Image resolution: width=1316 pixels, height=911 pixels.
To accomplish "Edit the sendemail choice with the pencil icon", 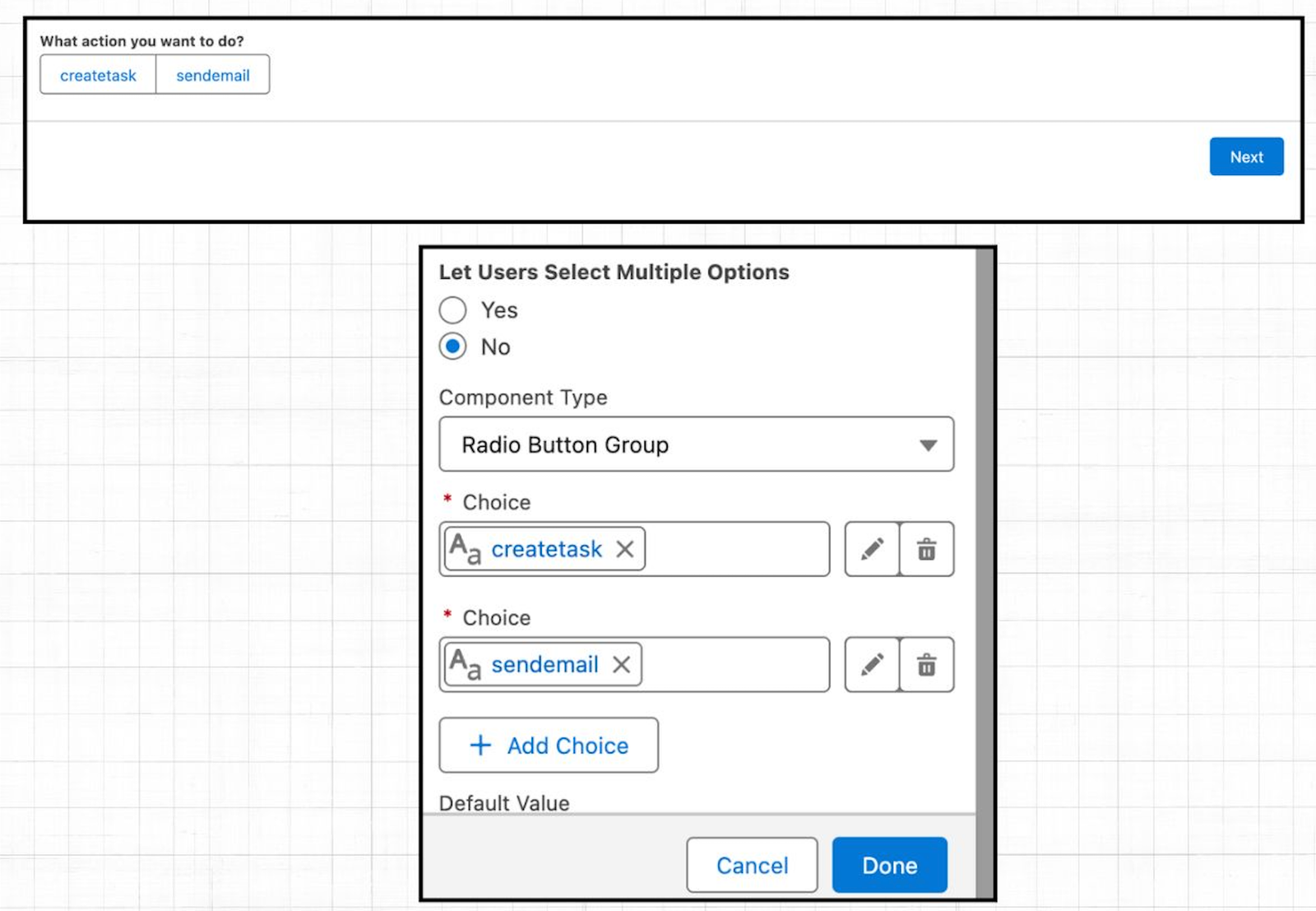I will (x=871, y=665).
